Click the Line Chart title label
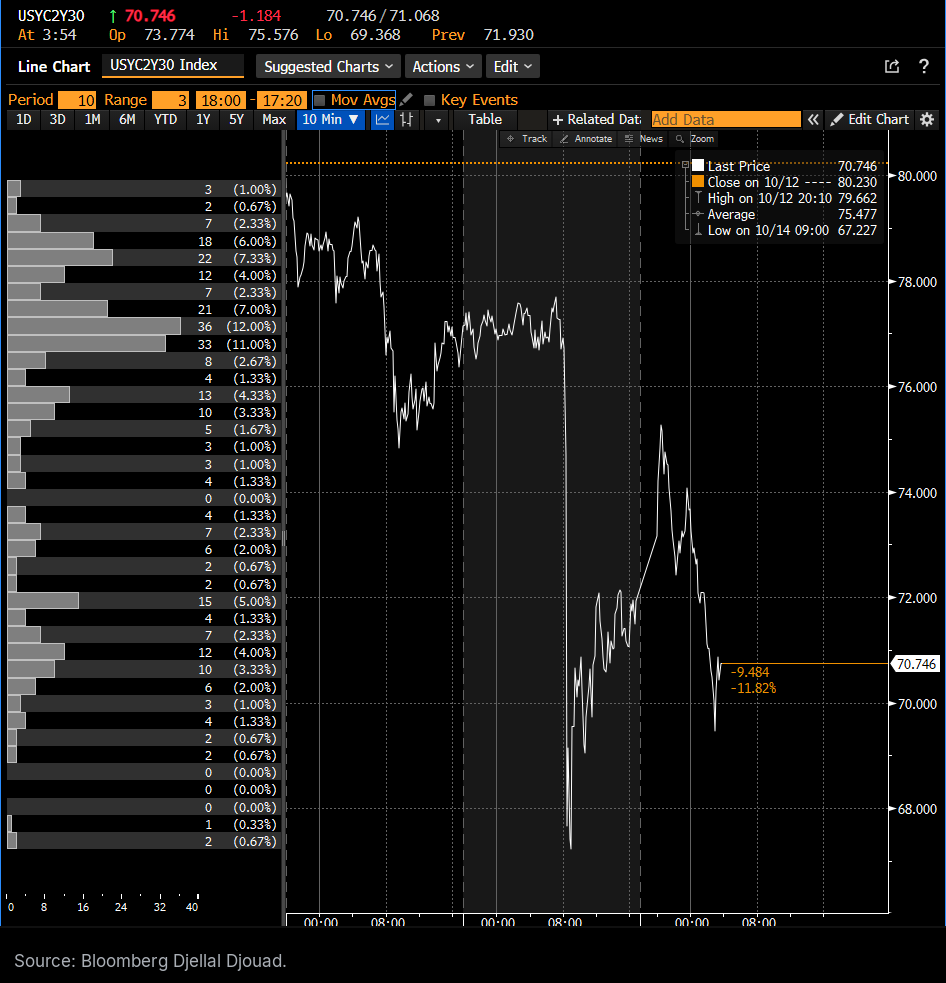This screenshot has width=946, height=983. tap(54, 66)
